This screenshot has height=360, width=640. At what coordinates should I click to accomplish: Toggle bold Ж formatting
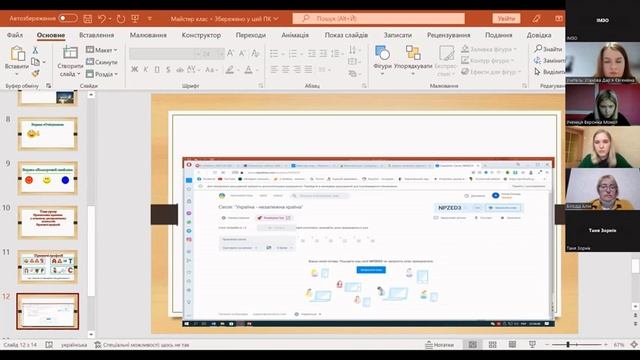(134, 70)
